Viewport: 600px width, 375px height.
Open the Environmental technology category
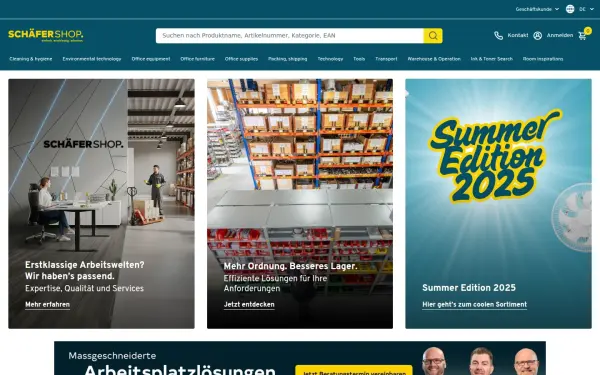pos(92,59)
